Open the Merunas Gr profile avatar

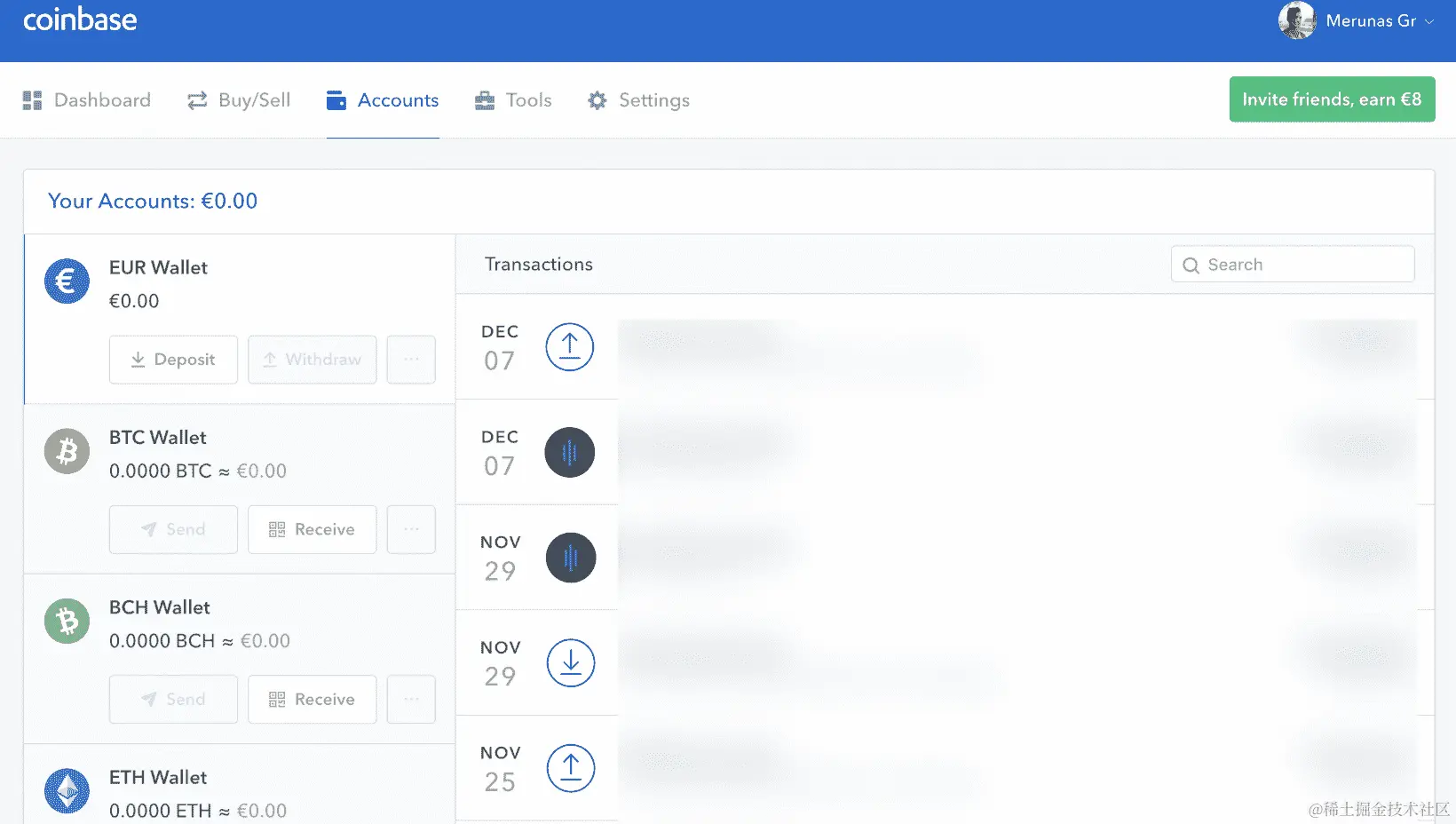(1297, 20)
